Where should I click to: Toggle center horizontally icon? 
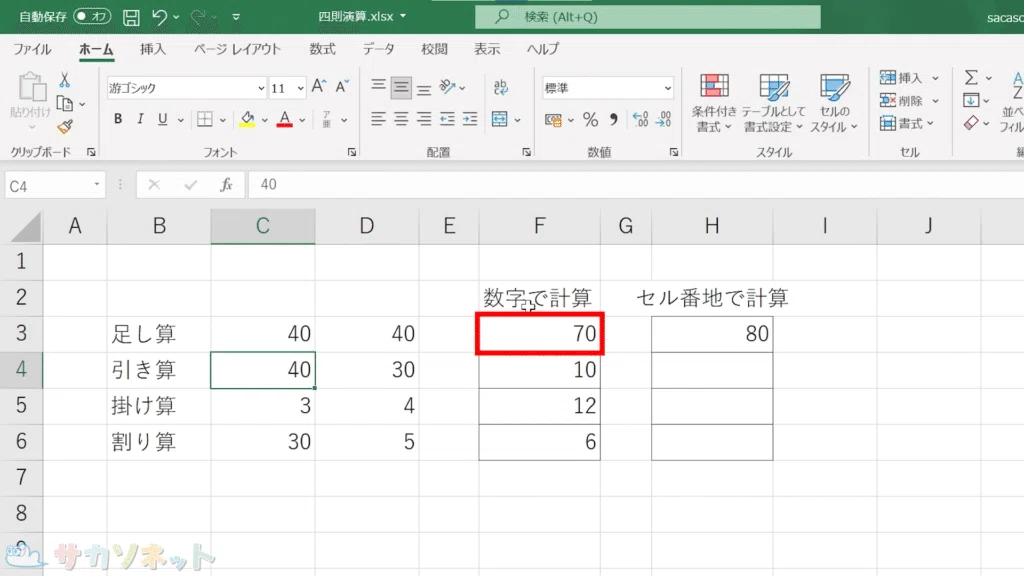[x=401, y=119]
